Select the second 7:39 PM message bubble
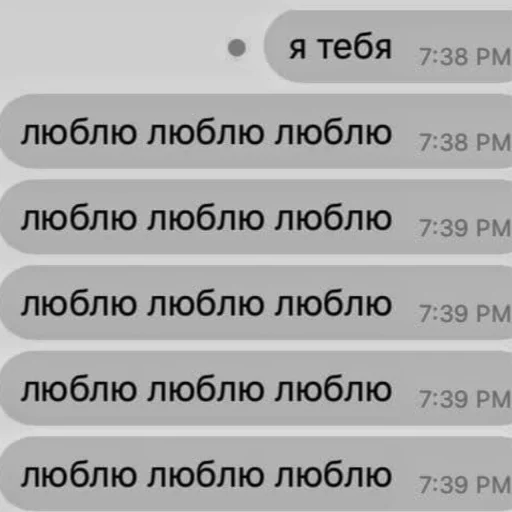The height and width of the screenshot is (512, 512). click(x=256, y=303)
